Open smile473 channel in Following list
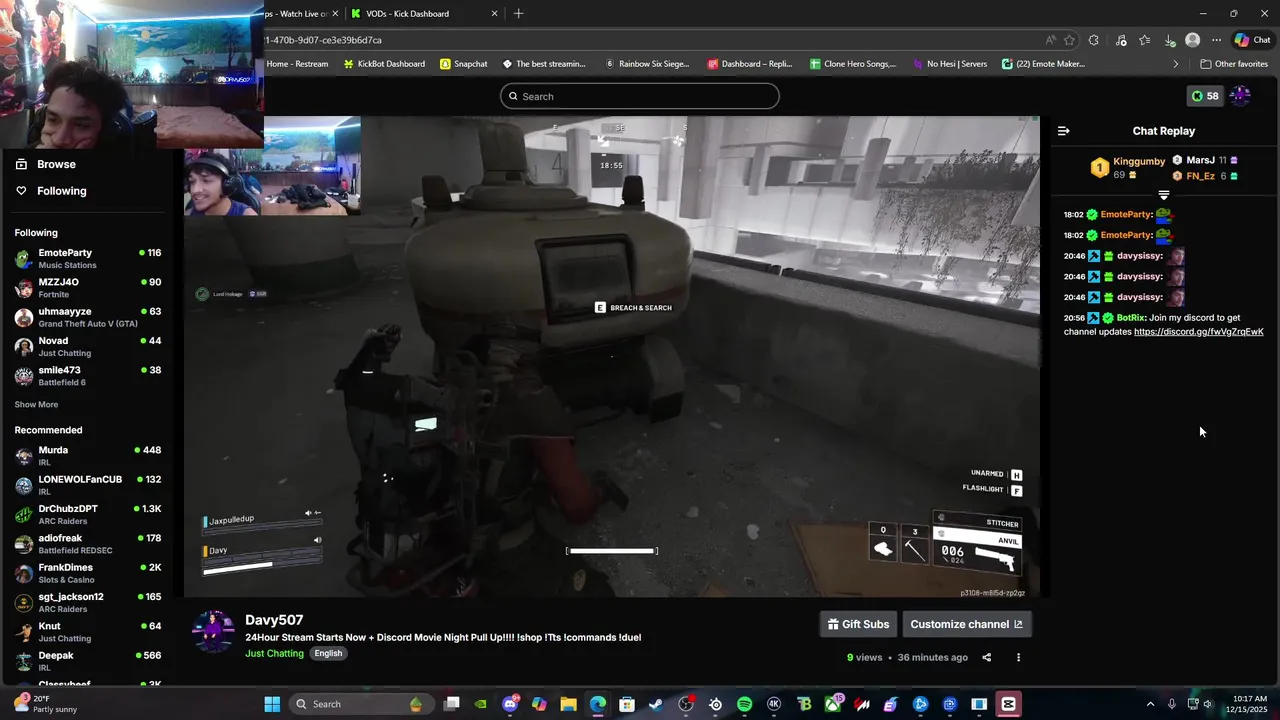The image size is (1280, 720). (88, 376)
